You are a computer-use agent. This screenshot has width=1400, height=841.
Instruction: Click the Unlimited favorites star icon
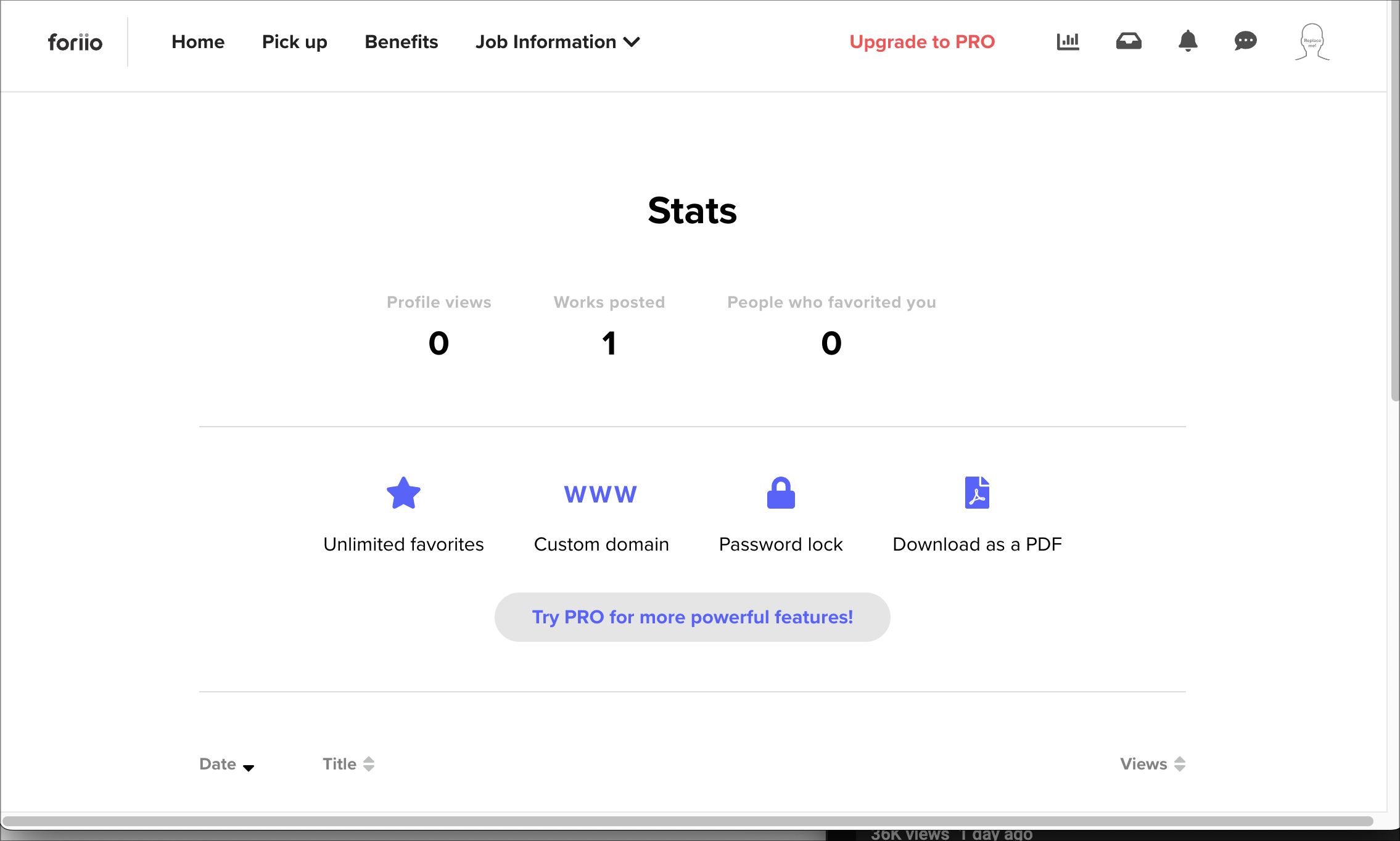(x=403, y=493)
